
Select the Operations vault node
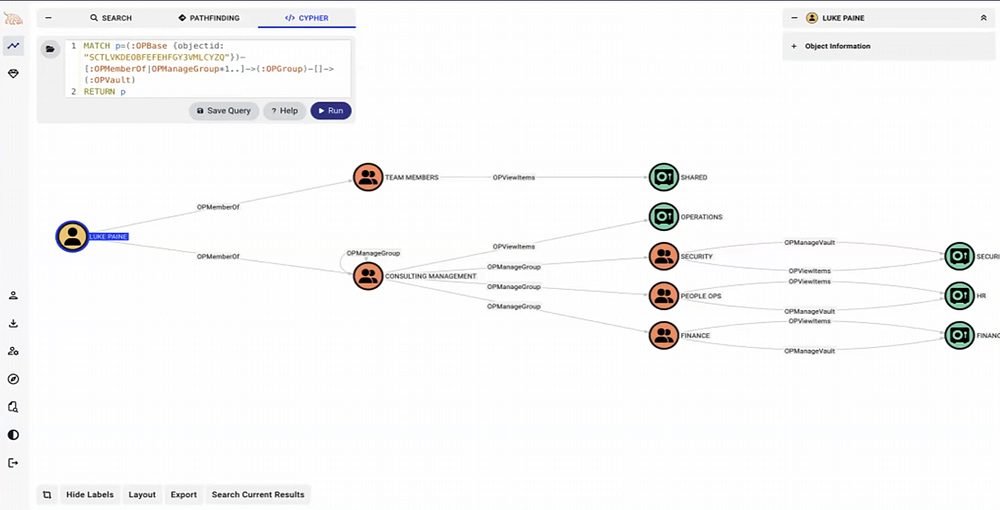pos(663,217)
